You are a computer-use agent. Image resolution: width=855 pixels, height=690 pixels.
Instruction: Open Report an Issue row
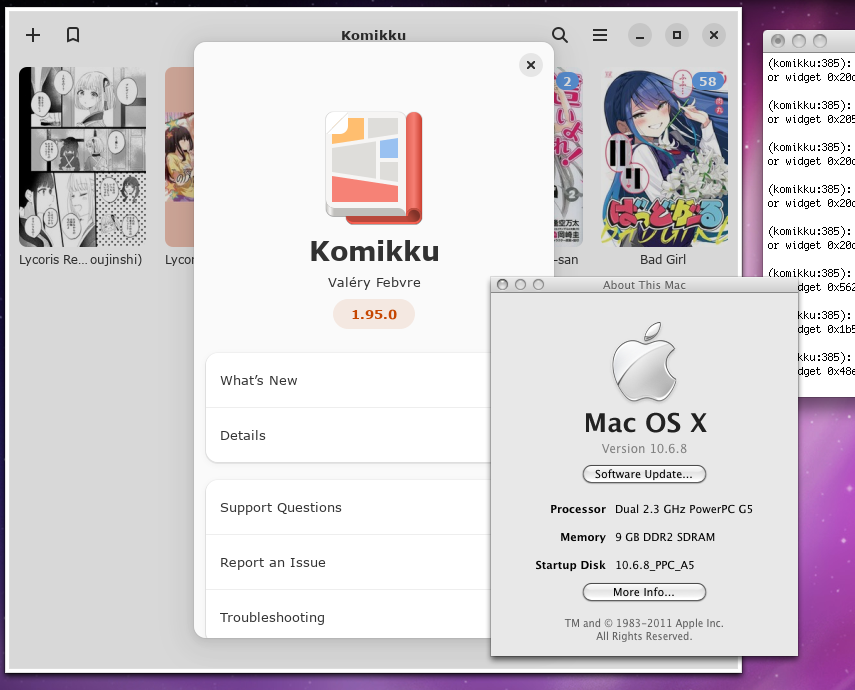point(348,563)
